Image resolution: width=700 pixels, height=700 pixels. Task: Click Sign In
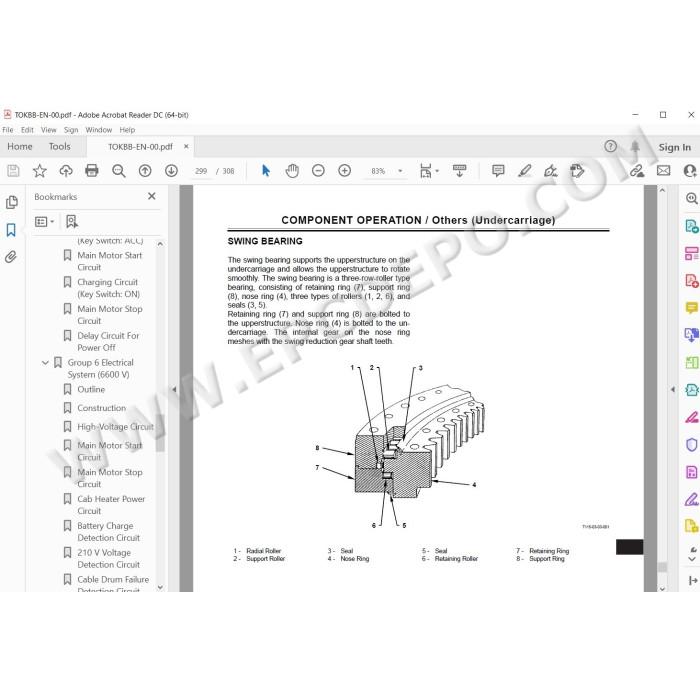(x=675, y=147)
